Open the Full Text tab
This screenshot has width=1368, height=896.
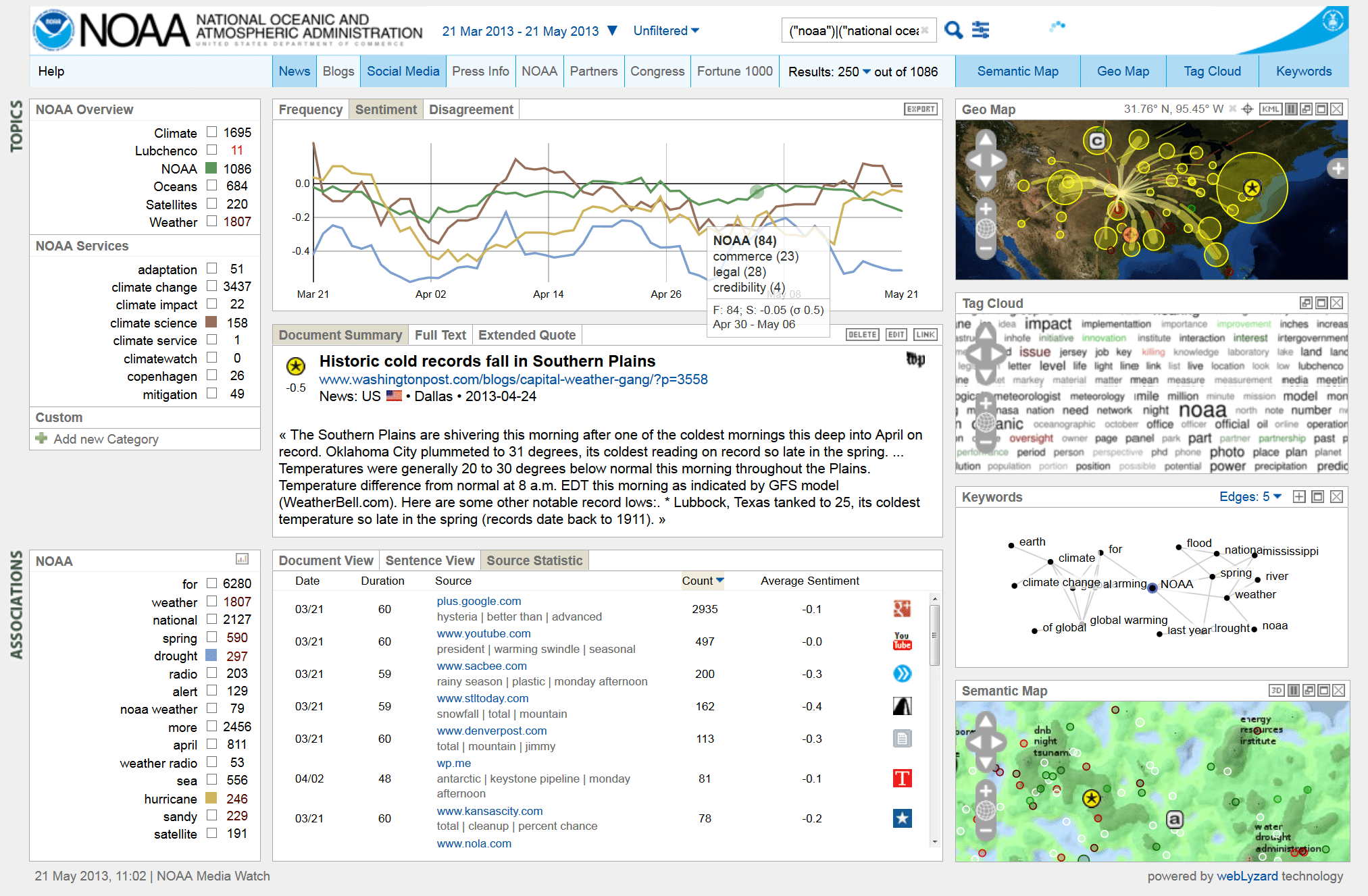[x=440, y=335]
